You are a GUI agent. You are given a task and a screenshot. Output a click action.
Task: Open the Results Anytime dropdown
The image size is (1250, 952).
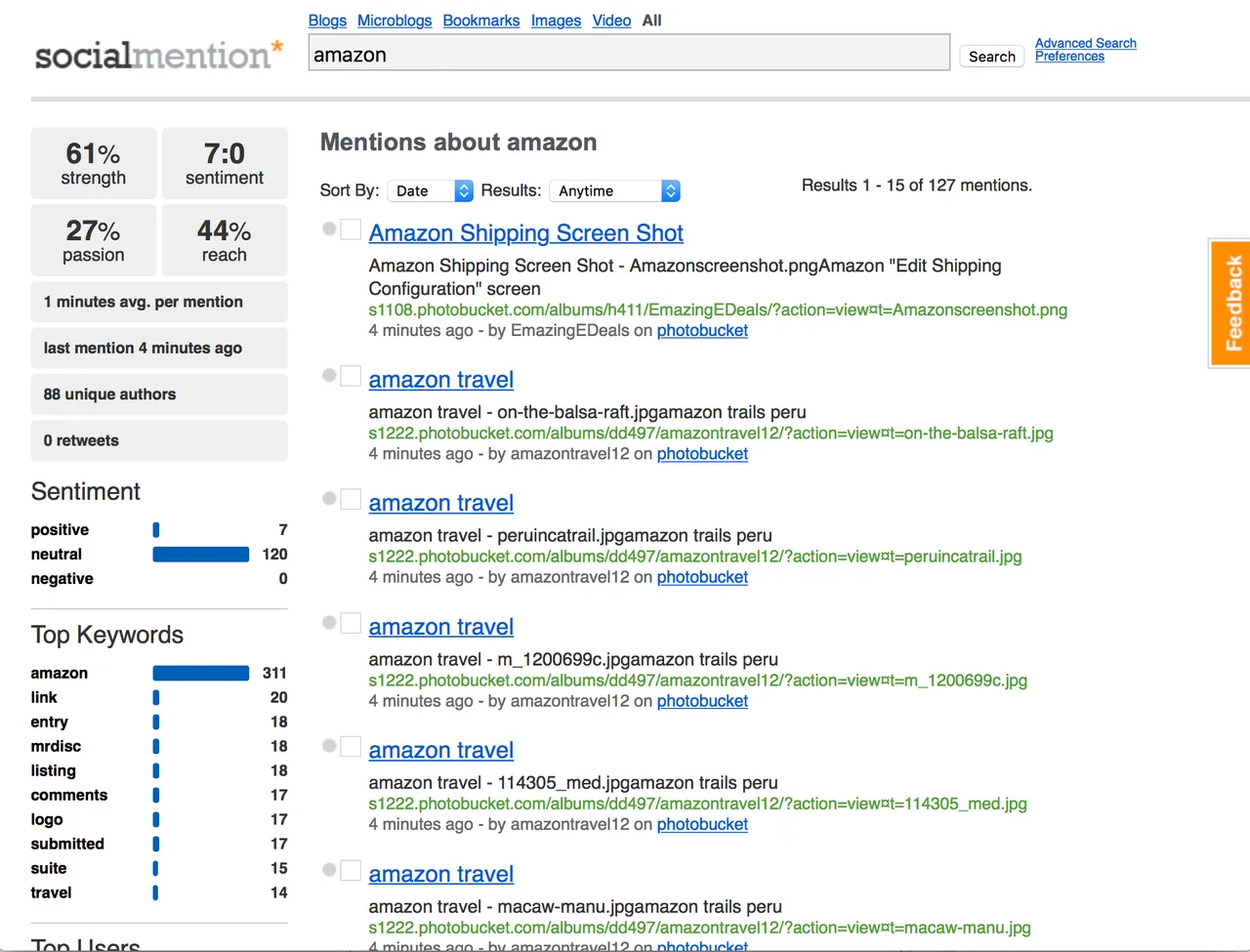[x=614, y=190]
